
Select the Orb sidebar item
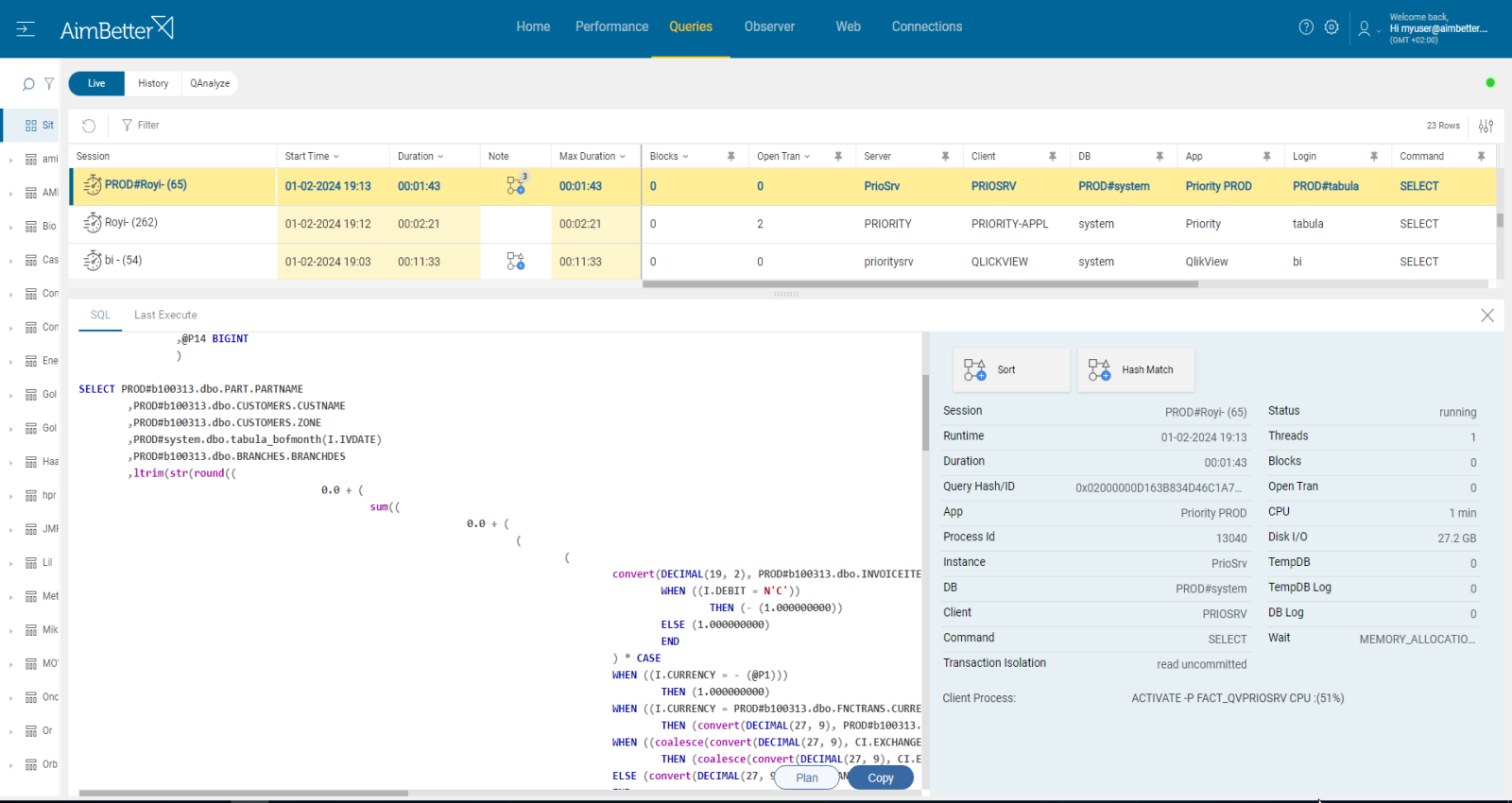[43, 765]
